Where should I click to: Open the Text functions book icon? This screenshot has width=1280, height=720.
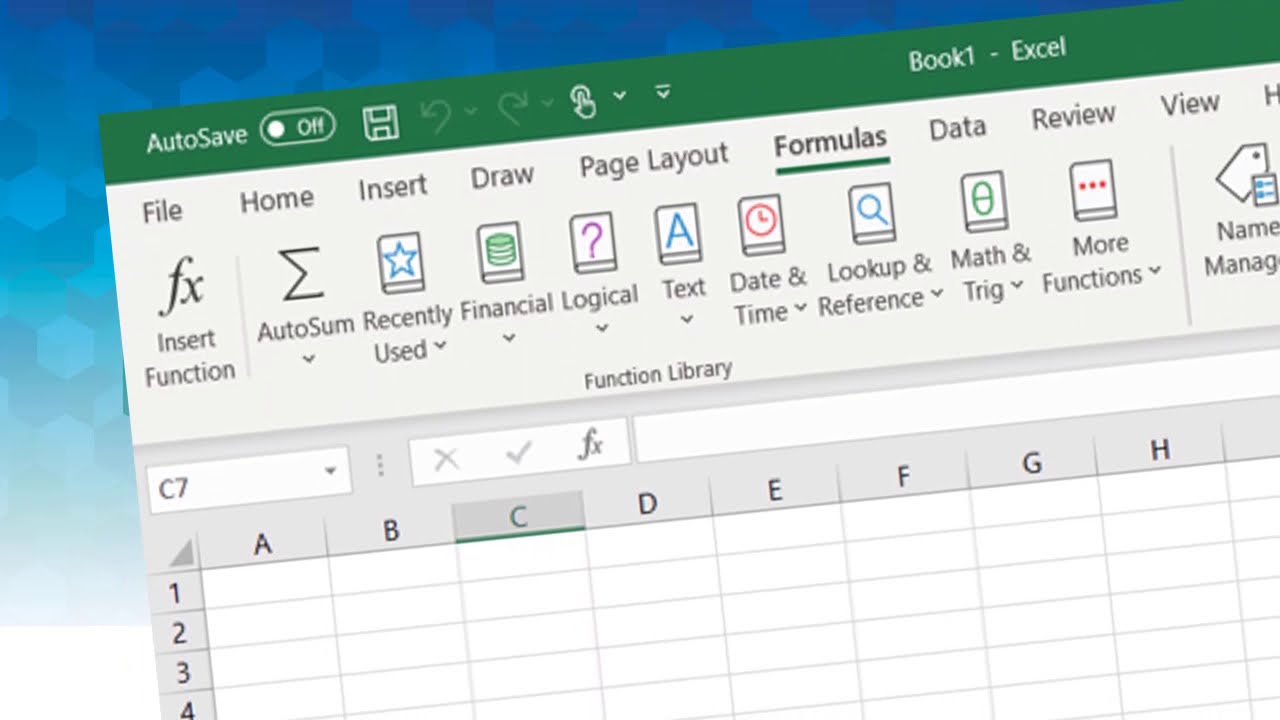point(678,234)
